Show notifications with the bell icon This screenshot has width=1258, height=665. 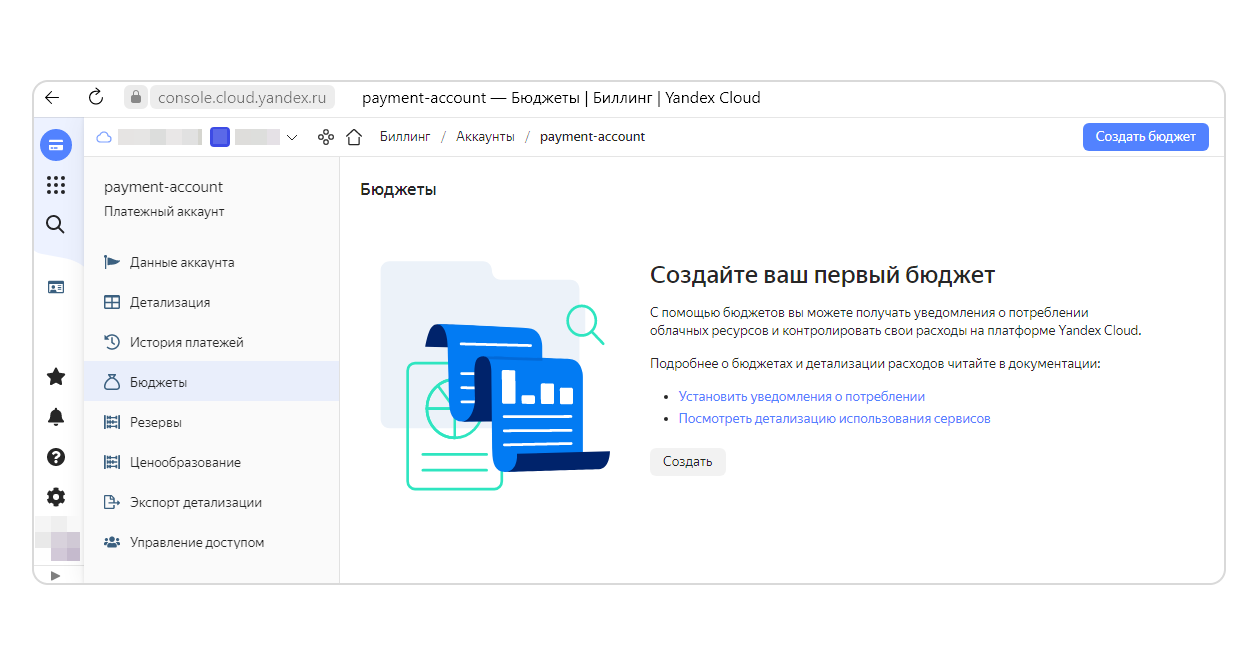(x=56, y=417)
